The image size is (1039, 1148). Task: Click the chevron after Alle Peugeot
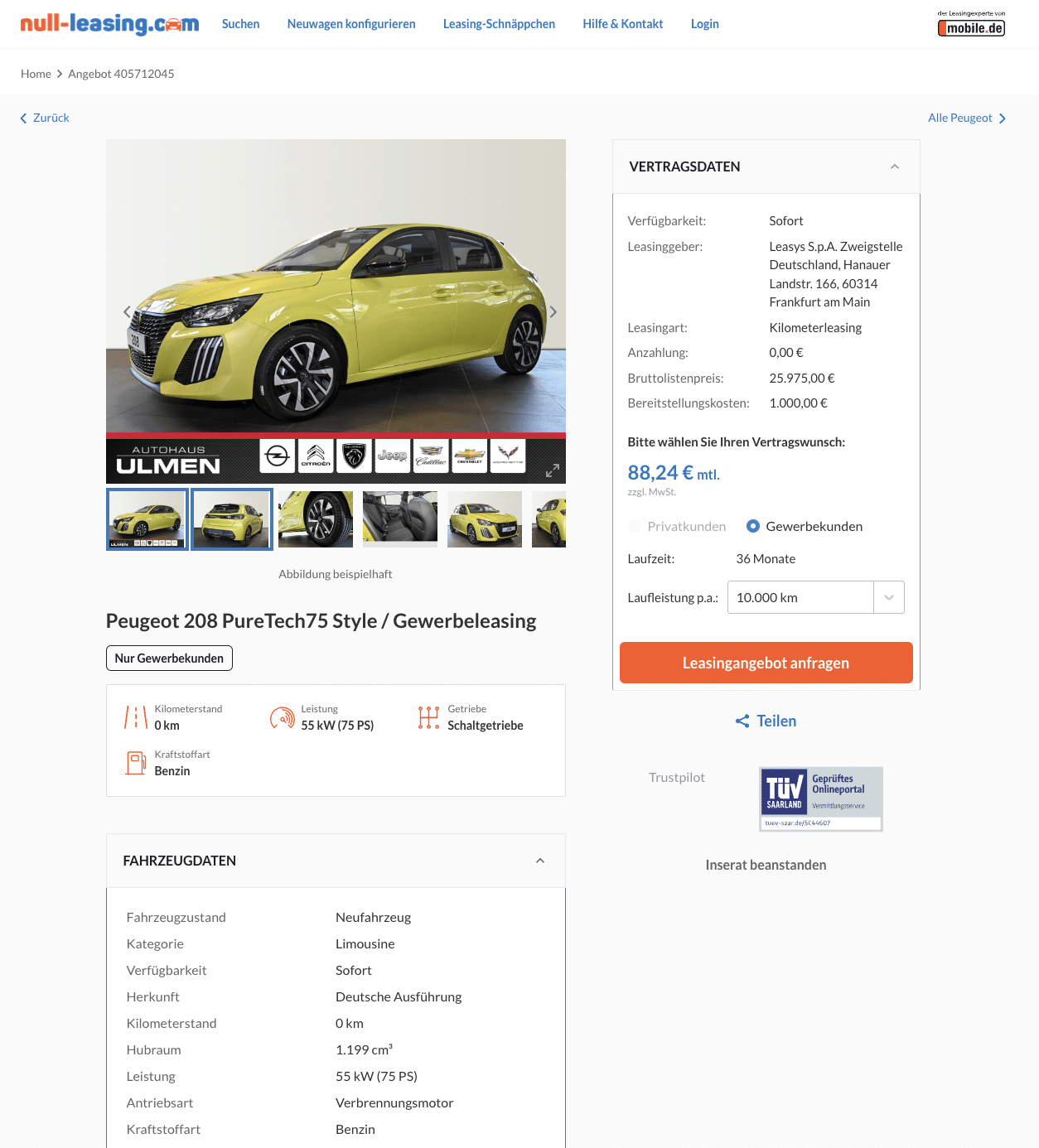coord(1002,118)
